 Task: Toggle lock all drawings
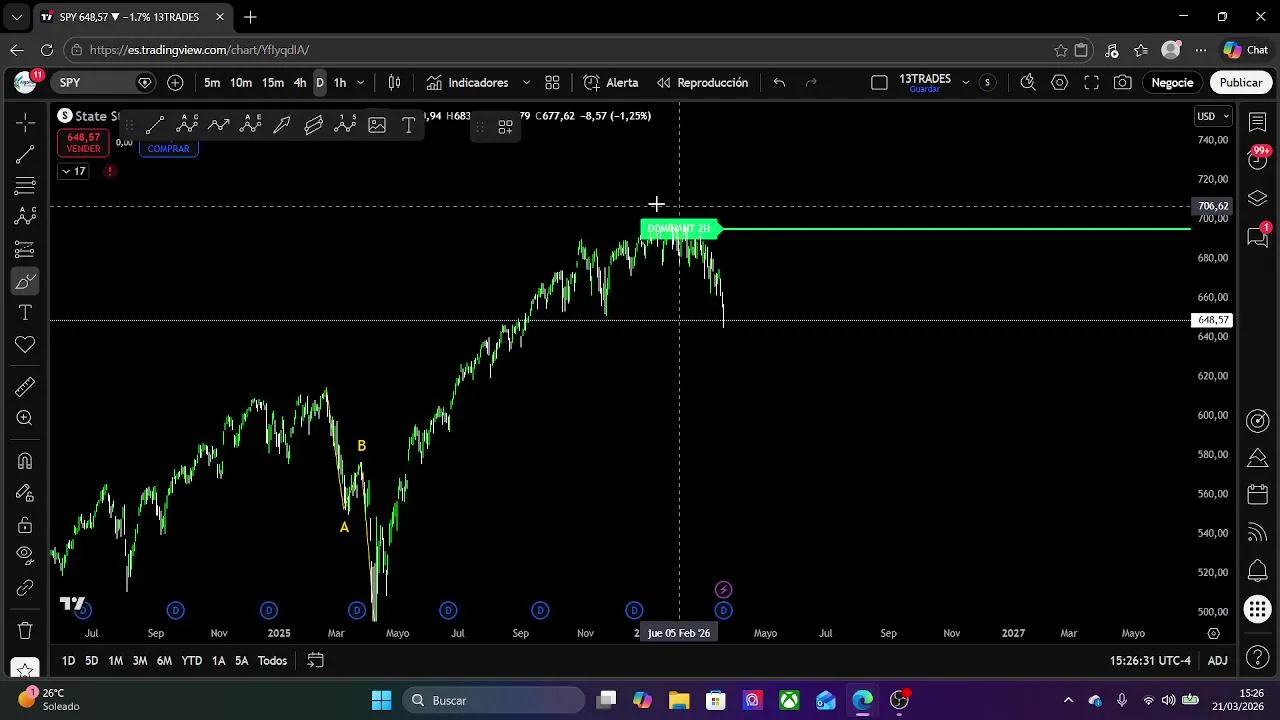pyautogui.click(x=25, y=525)
